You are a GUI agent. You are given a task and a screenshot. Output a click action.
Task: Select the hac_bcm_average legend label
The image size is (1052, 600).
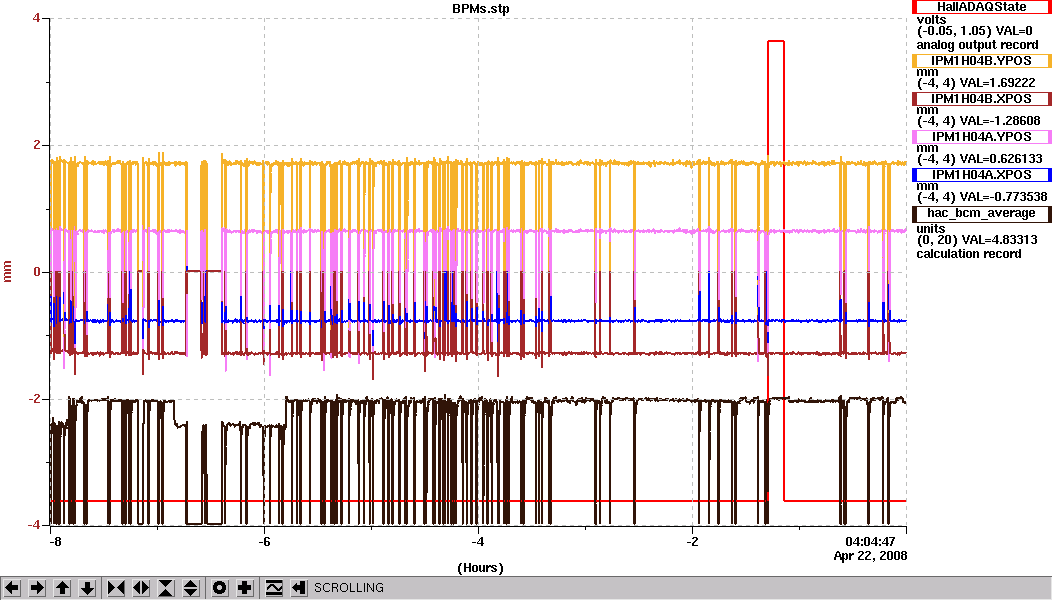[982, 213]
